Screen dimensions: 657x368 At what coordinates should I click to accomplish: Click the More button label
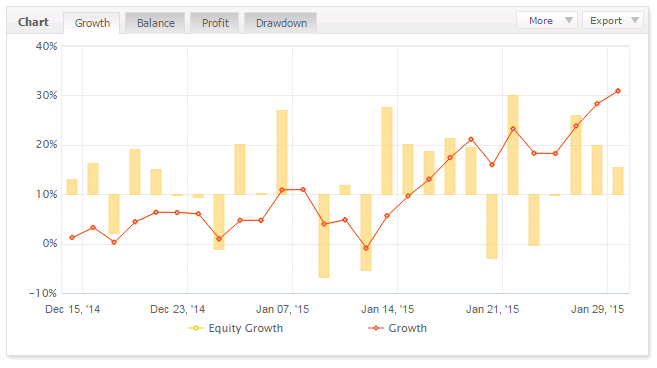point(541,21)
